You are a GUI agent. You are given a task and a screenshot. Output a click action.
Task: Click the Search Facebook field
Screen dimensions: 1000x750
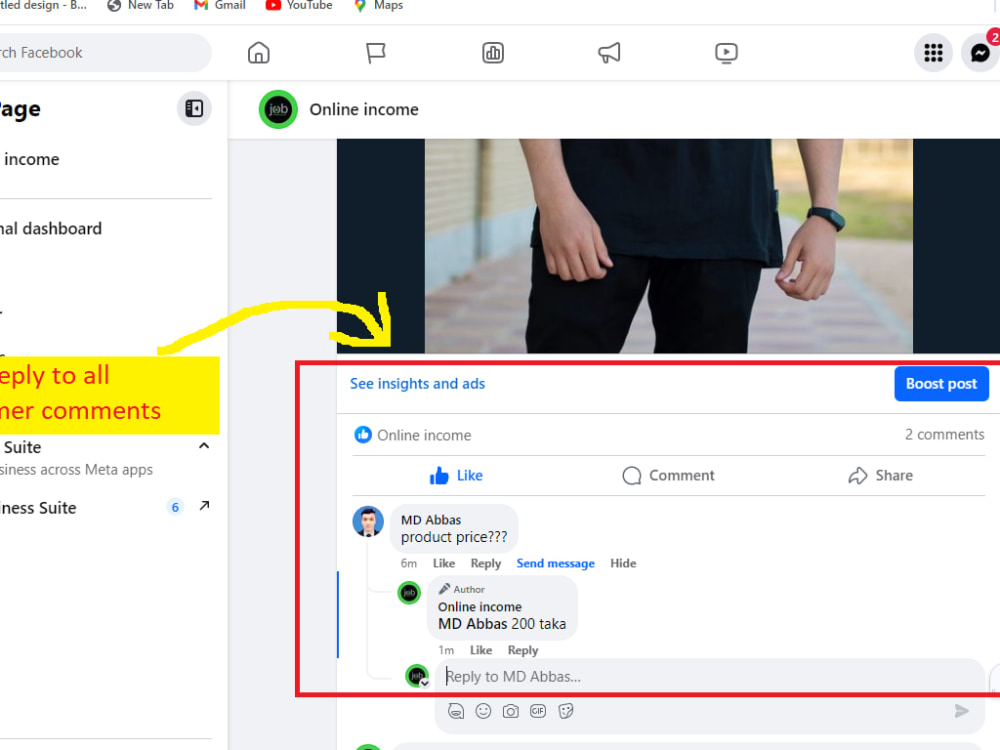tap(105, 53)
